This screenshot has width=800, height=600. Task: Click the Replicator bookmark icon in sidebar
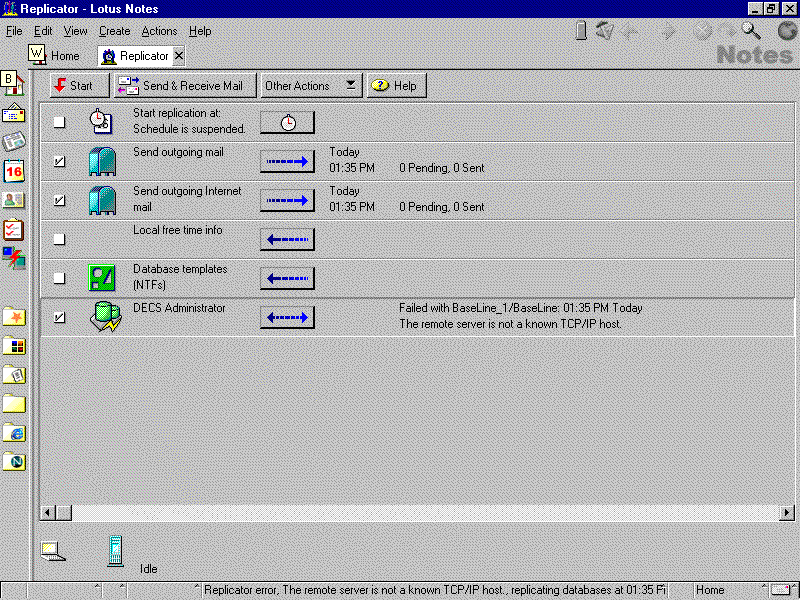[x=14, y=258]
